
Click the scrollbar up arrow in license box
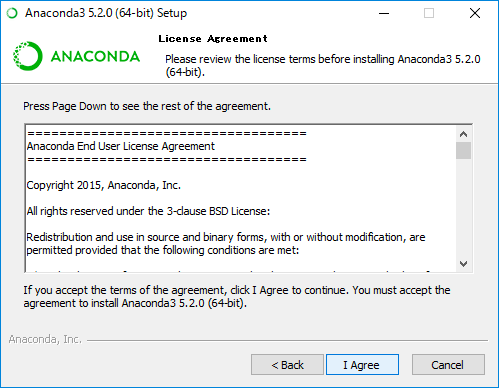(x=463, y=134)
